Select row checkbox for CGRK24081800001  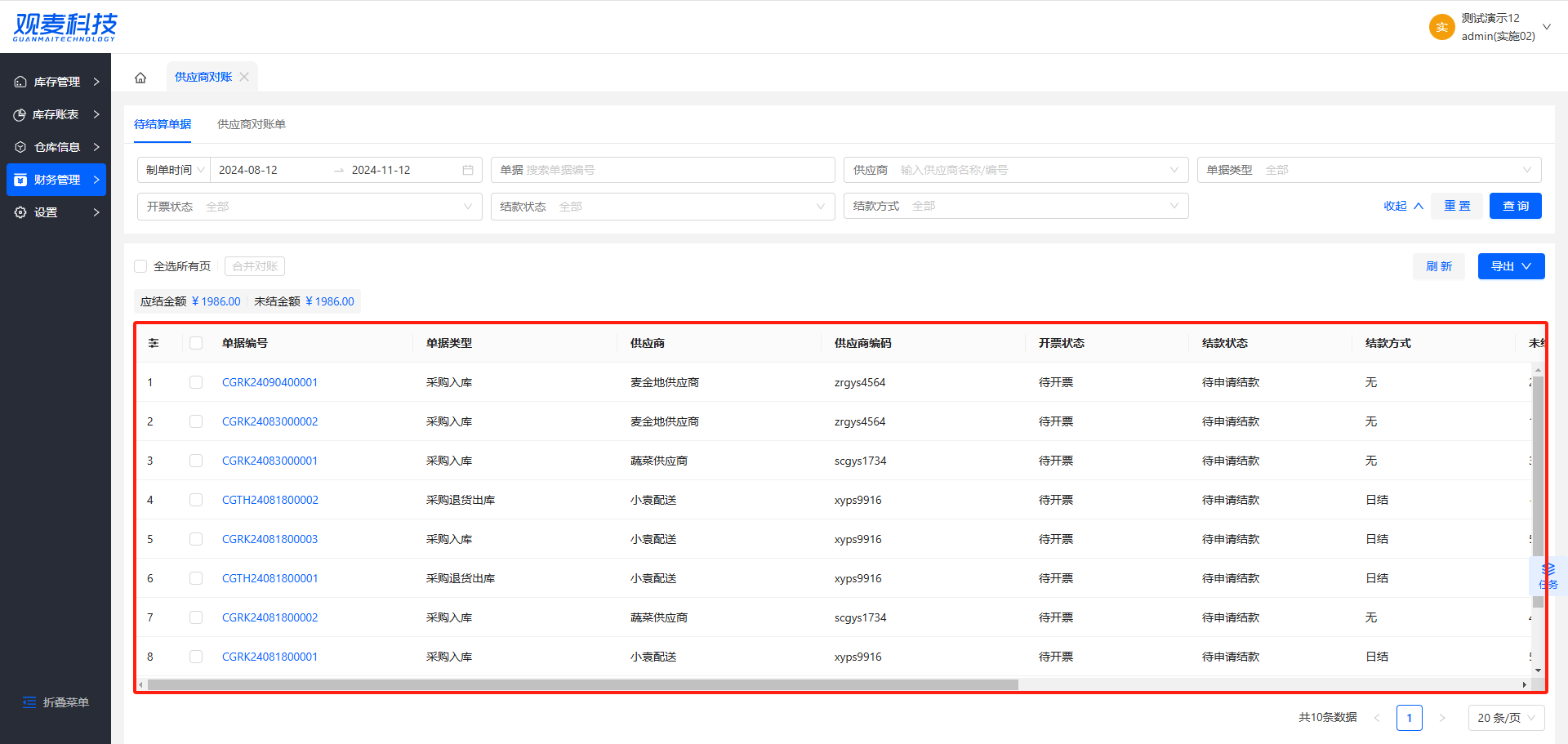(196, 657)
